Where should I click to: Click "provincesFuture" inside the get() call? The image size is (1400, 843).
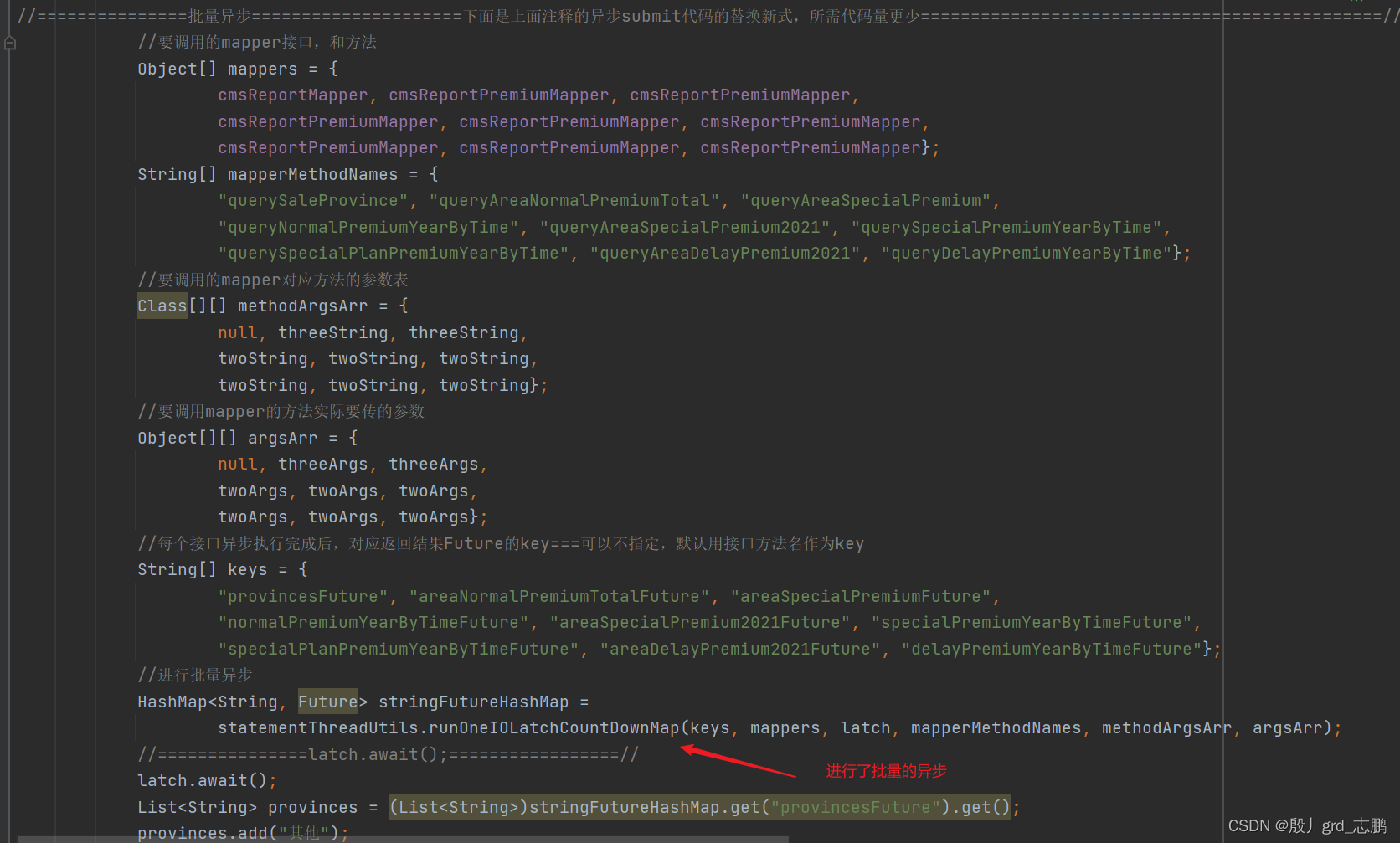(856, 807)
